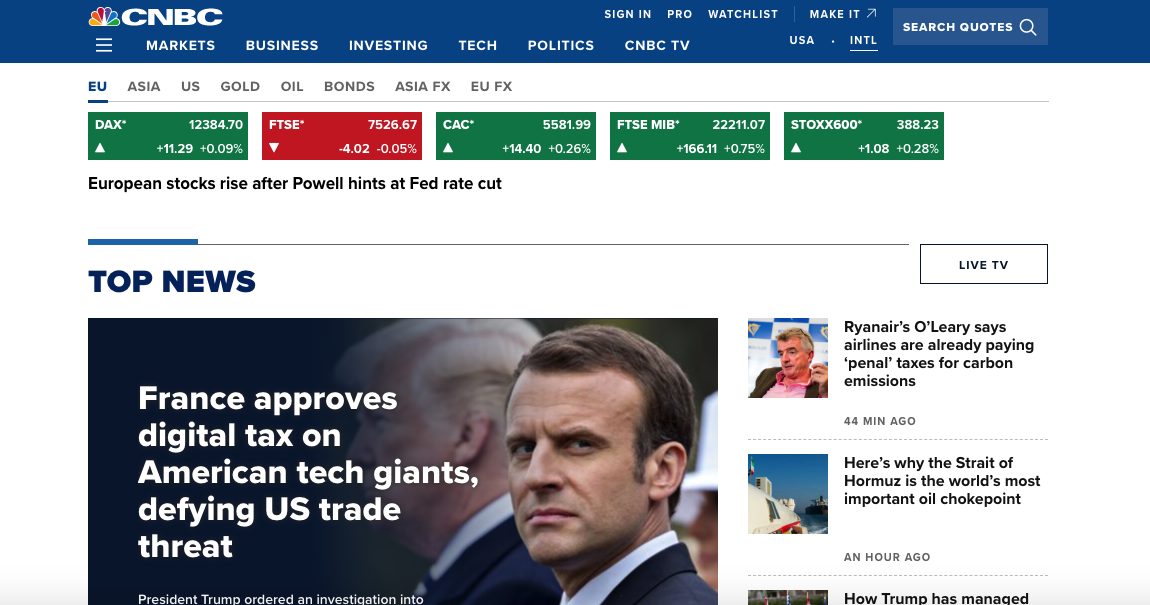Click the STOXX600 up-arrow indicator
The image size is (1150, 605).
pos(796,148)
